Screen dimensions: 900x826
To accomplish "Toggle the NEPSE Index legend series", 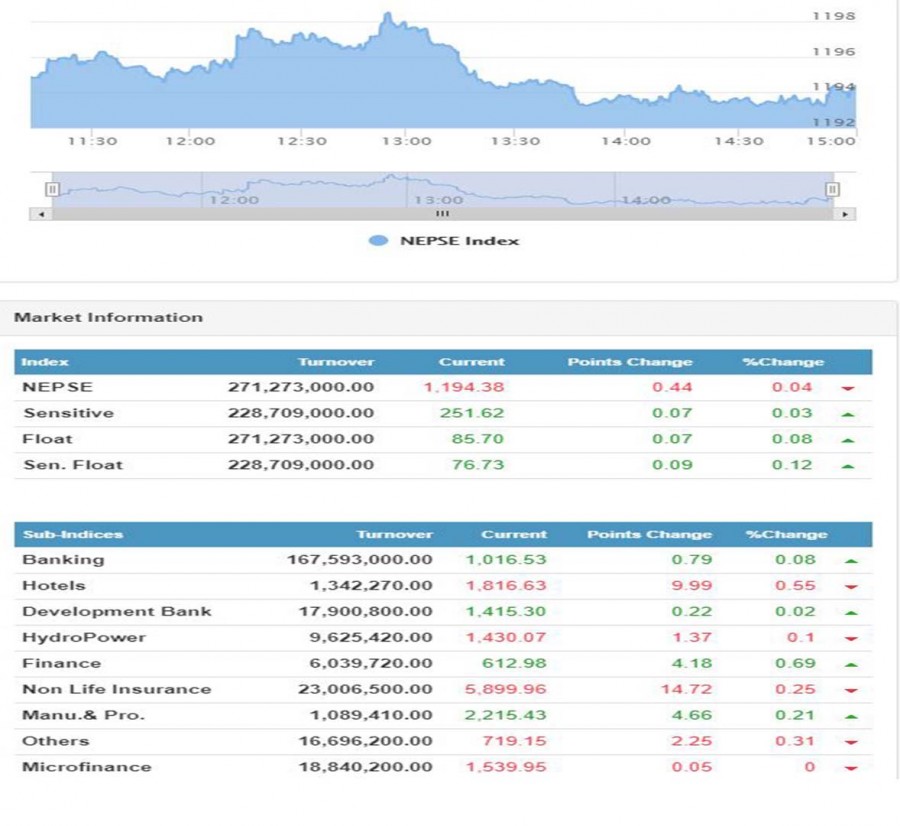I will coord(459,241).
